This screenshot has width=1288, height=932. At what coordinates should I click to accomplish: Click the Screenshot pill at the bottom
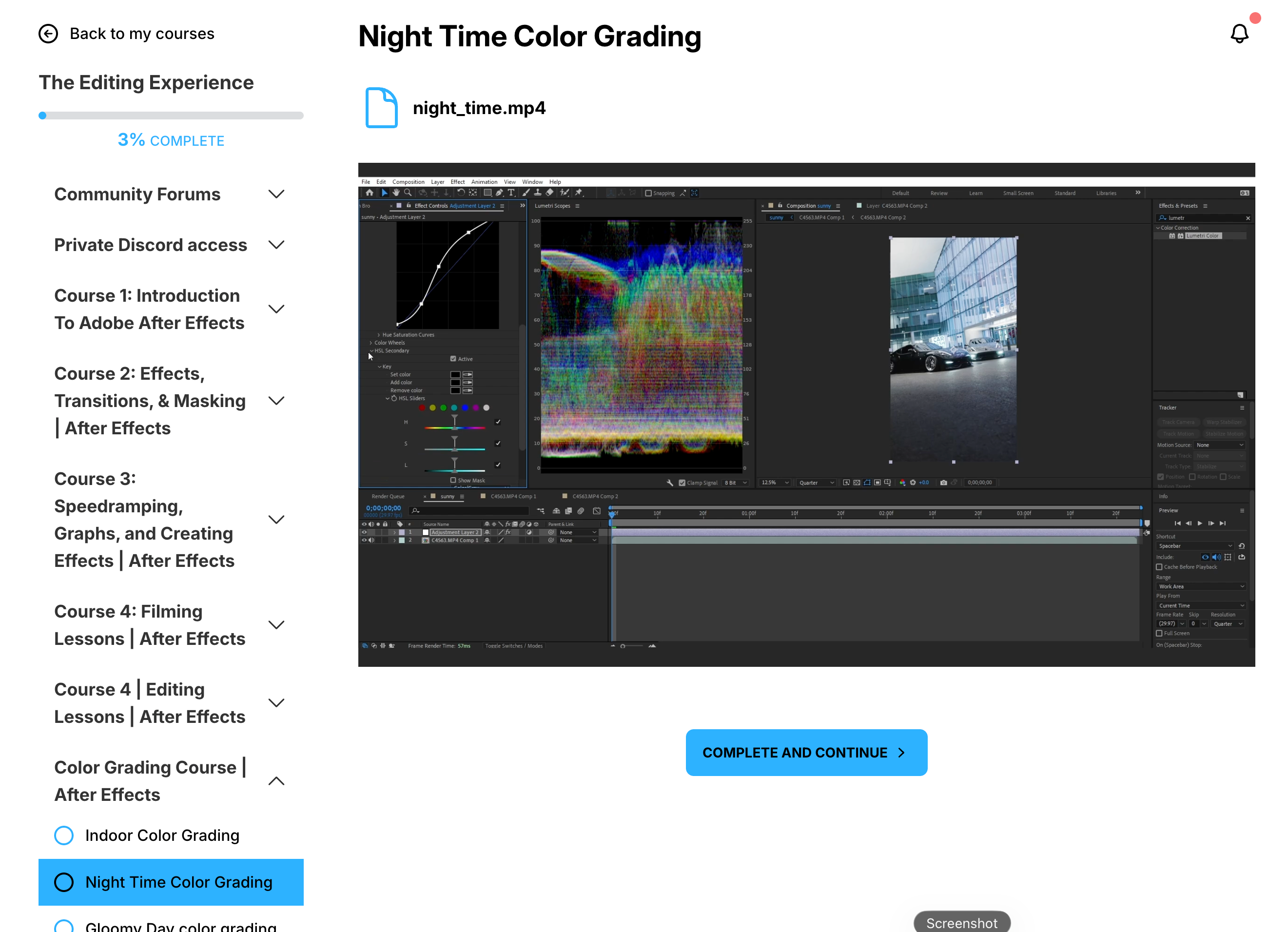tap(961, 923)
